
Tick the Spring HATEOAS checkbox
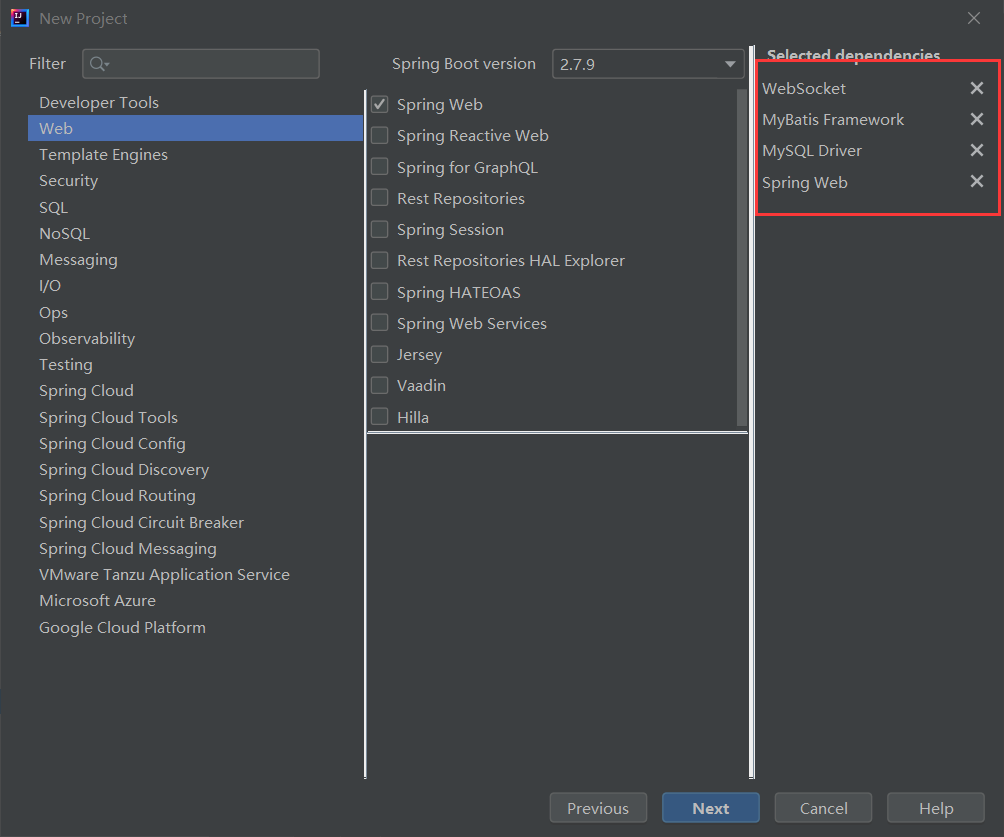tap(380, 292)
